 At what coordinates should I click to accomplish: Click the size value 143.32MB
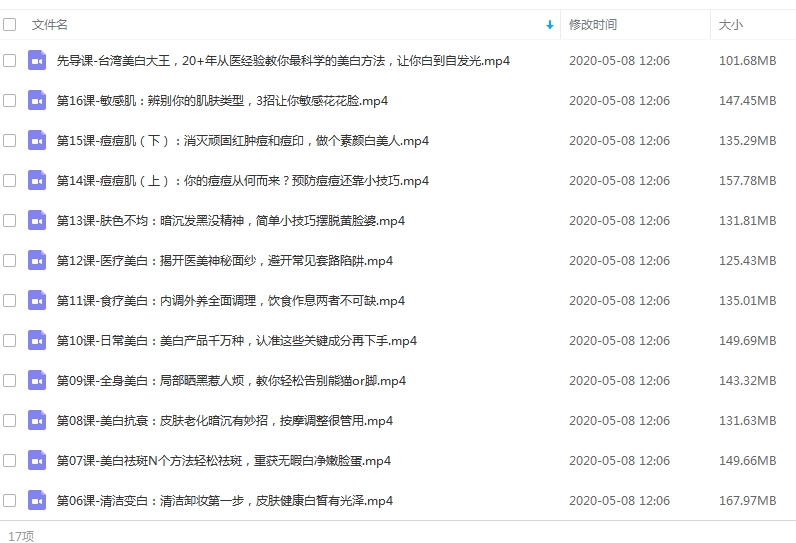[x=747, y=381]
